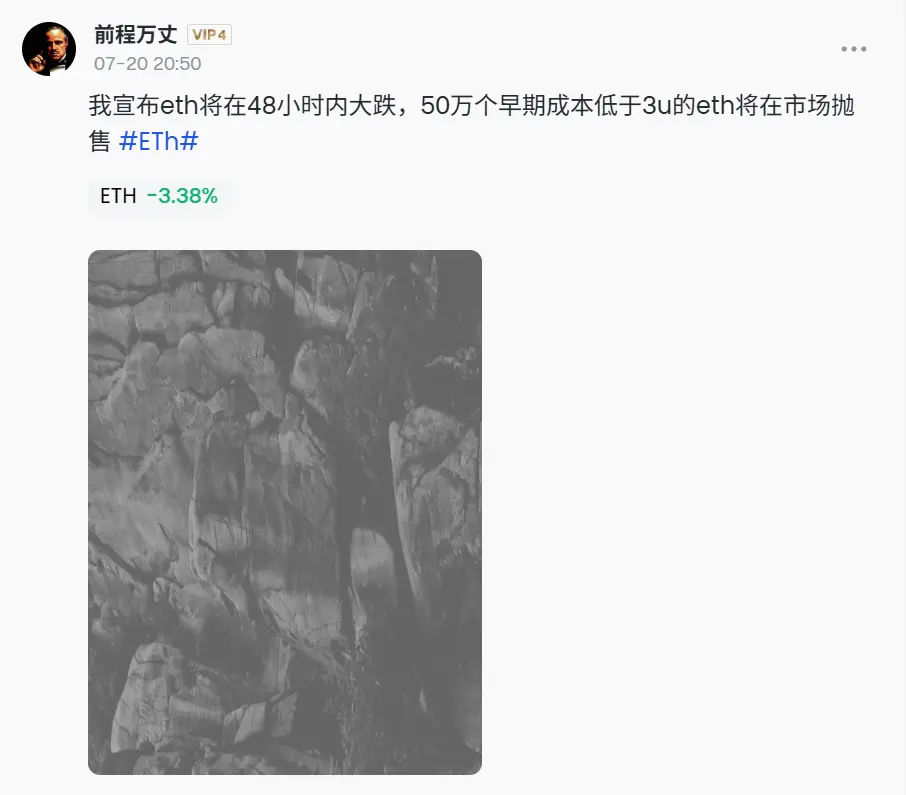Click the VIP4 badge
The image size is (906, 795).
click(209, 35)
